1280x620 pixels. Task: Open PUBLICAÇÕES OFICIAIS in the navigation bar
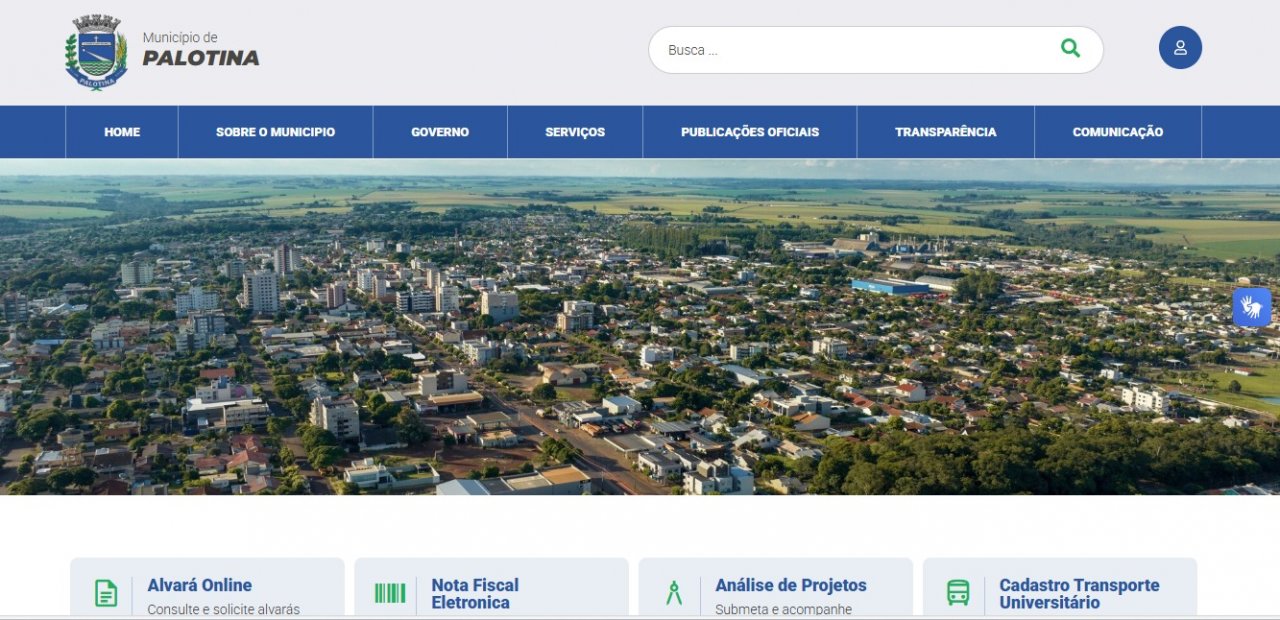[750, 132]
